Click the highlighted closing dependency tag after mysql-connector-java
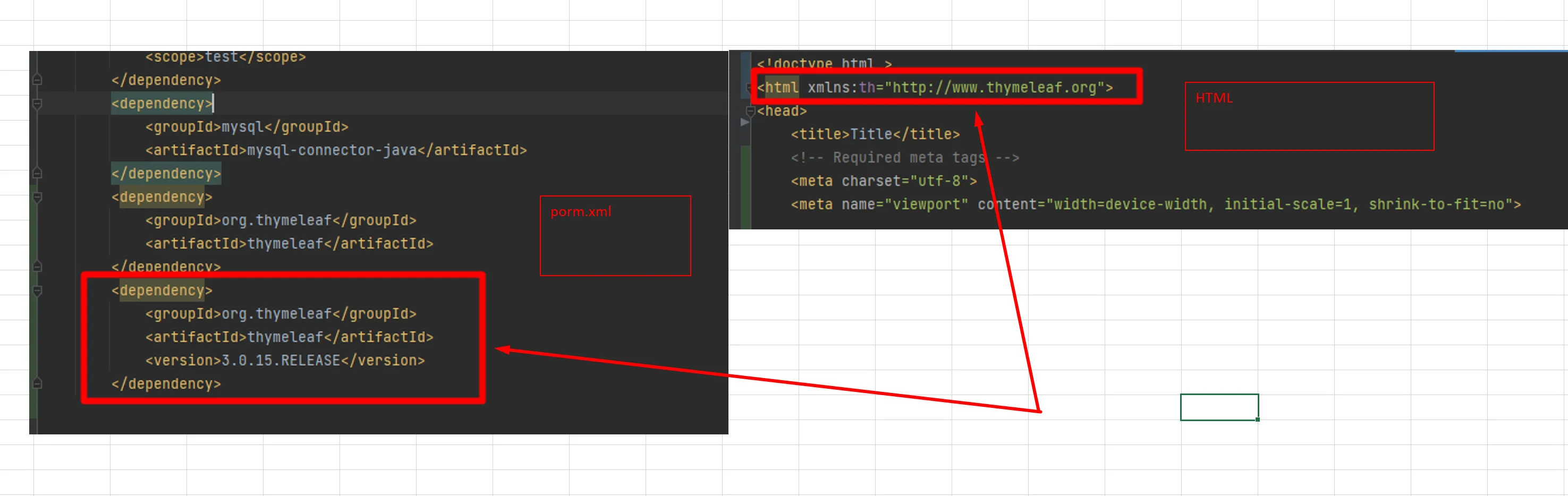Viewport: 1568px width, 496px height. (x=166, y=174)
